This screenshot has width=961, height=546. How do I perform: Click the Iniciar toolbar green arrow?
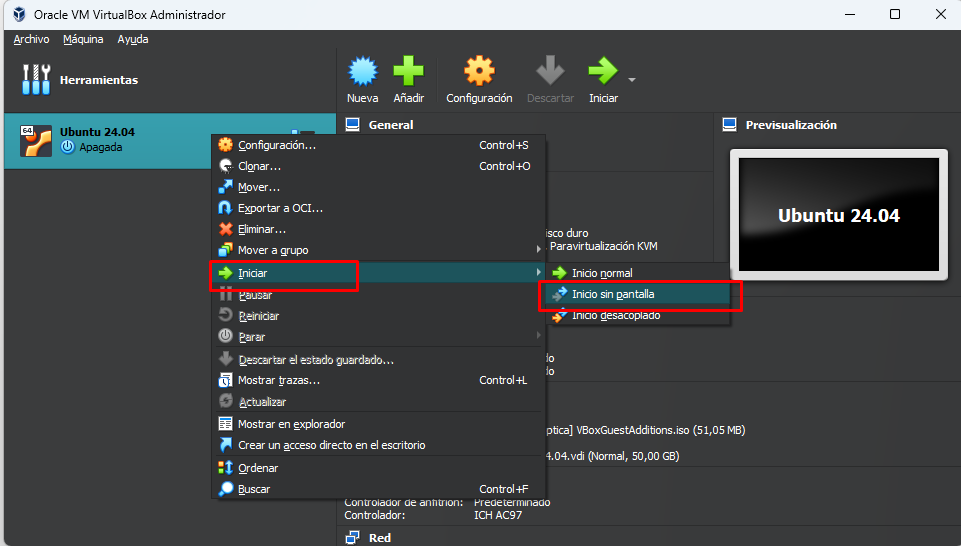[x=603, y=71]
